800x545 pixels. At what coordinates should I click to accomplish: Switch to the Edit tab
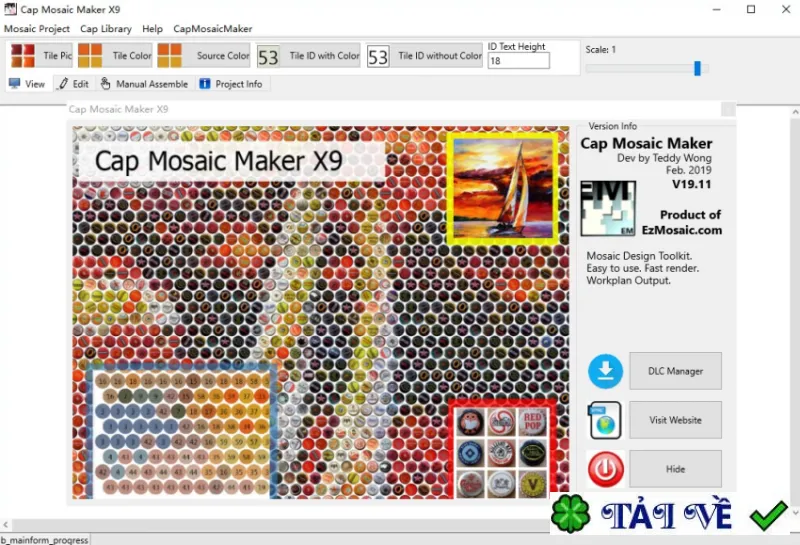[74, 84]
